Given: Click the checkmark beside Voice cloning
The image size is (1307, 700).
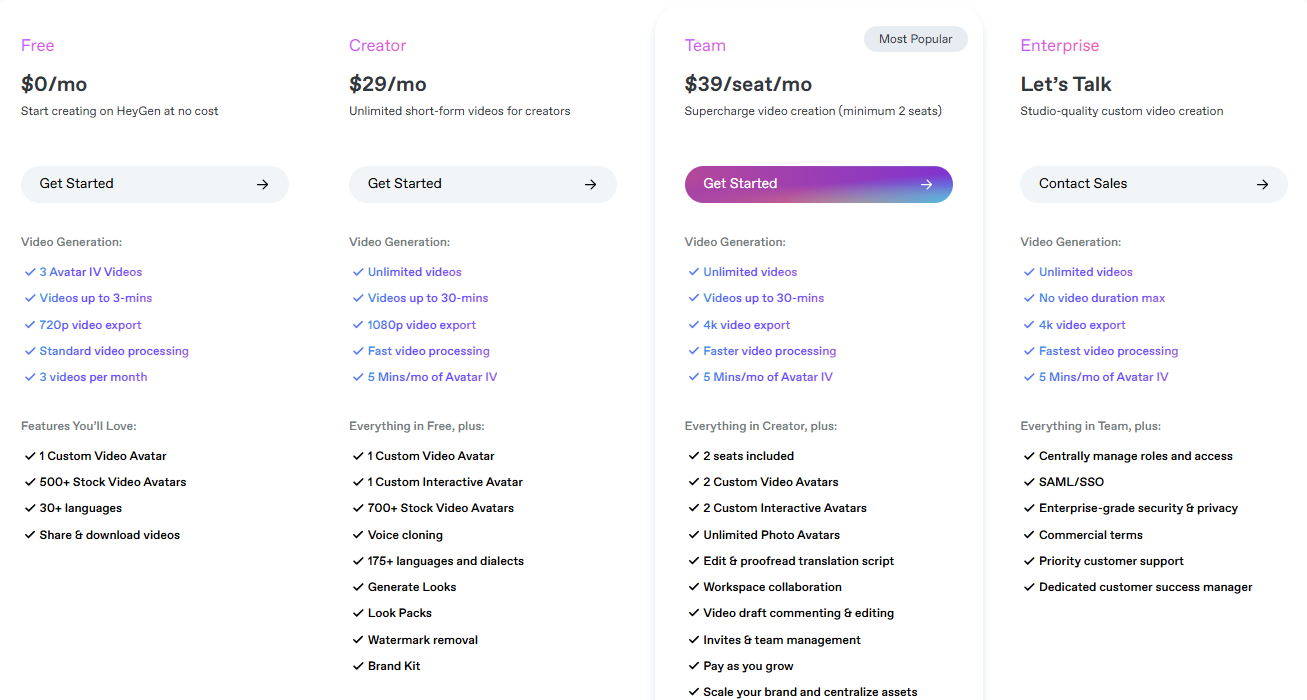Looking at the screenshot, I should pos(357,534).
